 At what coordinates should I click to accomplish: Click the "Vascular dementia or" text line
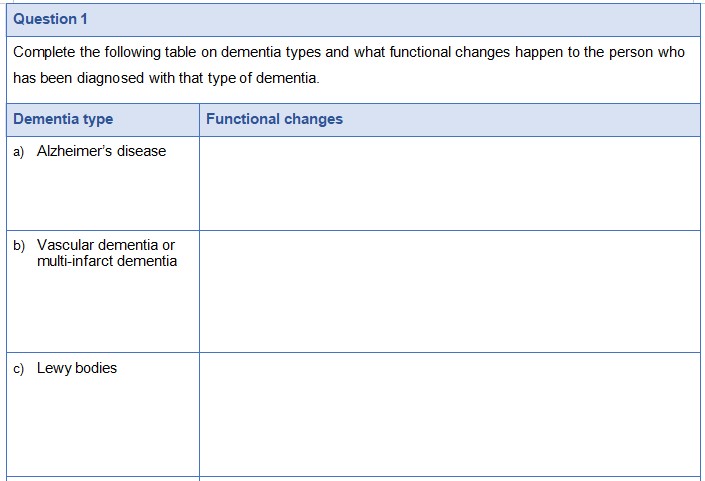pyautogui.click(x=105, y=245)
